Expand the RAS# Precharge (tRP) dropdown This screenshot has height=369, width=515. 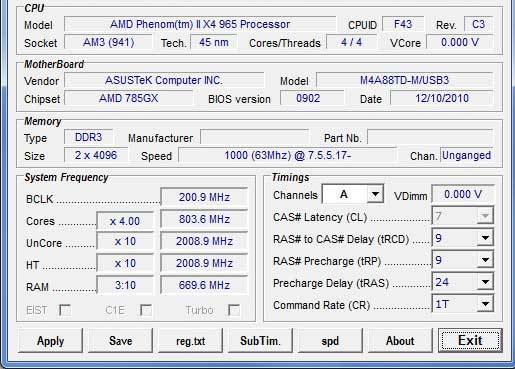pos(485,260)
